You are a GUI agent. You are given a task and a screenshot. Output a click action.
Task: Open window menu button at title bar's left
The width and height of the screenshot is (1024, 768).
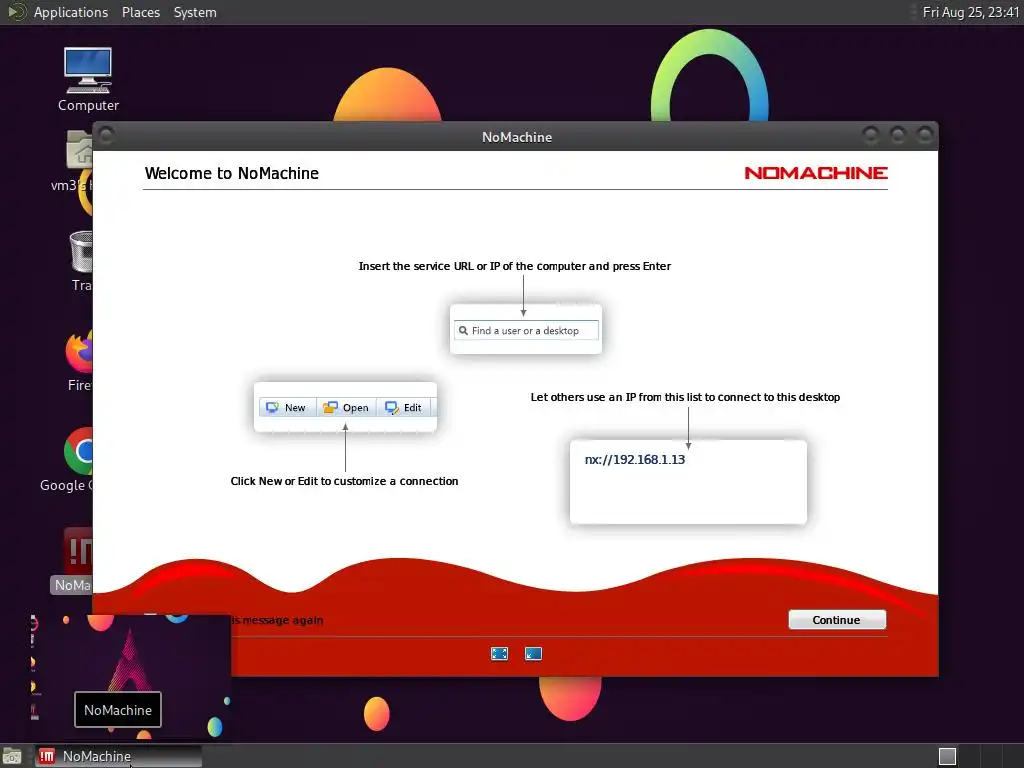[106, 136]
